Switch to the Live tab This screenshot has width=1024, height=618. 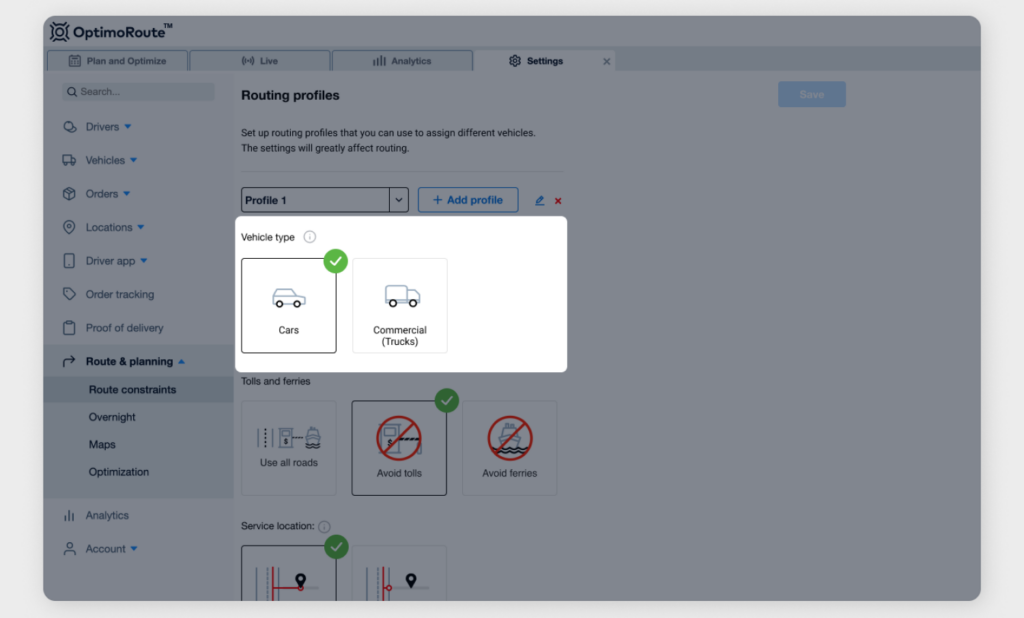click(260, 61)
